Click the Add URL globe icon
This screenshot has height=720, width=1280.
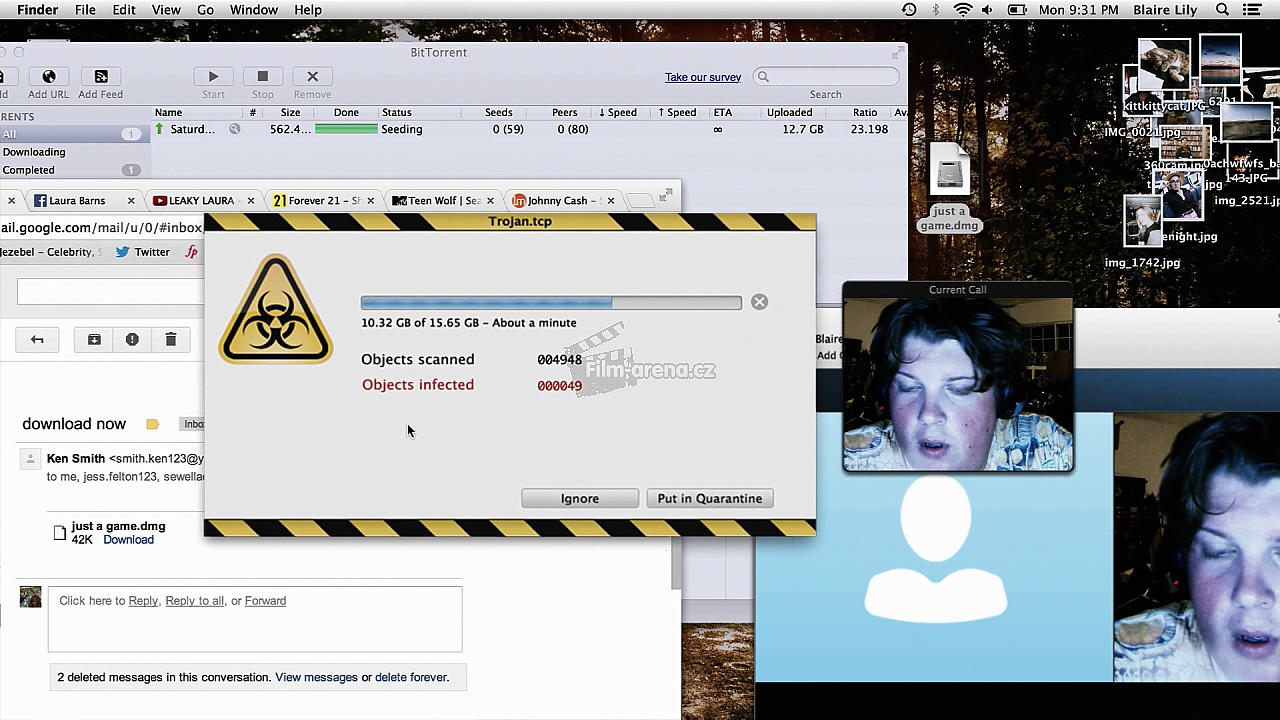pos(48,77)
